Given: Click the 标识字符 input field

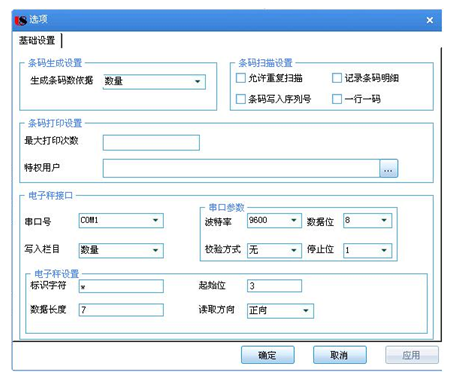Looking at the screenshot, I should 121,286.
